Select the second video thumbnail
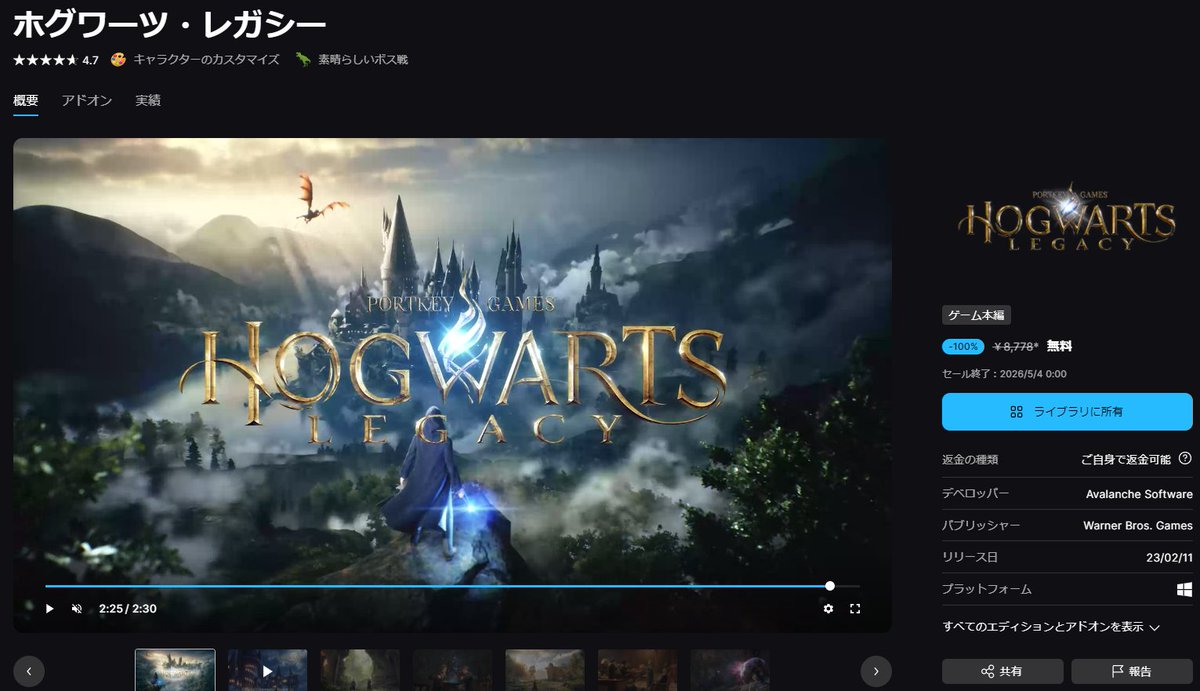Image resolution: width=1200 pixels, height=691 pixels. (267, 670)
